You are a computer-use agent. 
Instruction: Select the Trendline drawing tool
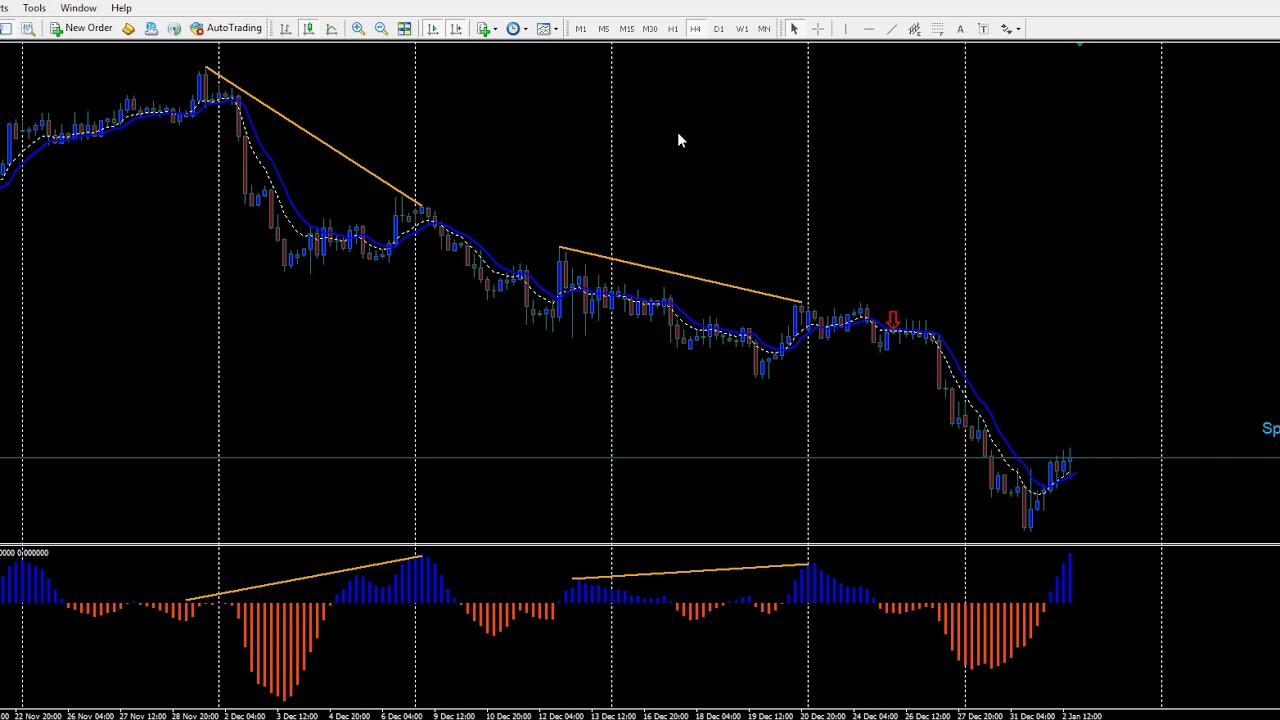pos(891,28)
